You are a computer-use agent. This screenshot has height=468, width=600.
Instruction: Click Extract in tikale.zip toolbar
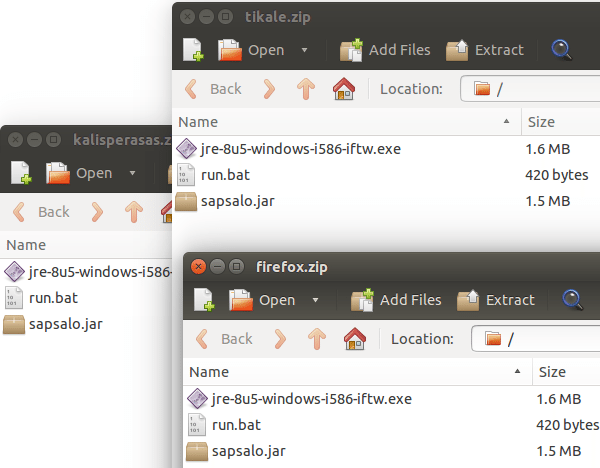pos(485,50)
